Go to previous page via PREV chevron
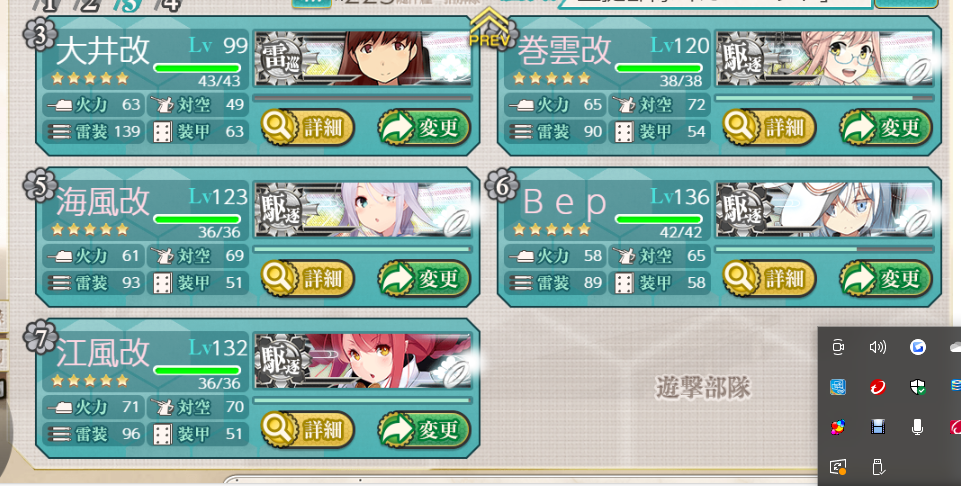The height and width of the screenshot is (486, 961). tap(488, 28)
